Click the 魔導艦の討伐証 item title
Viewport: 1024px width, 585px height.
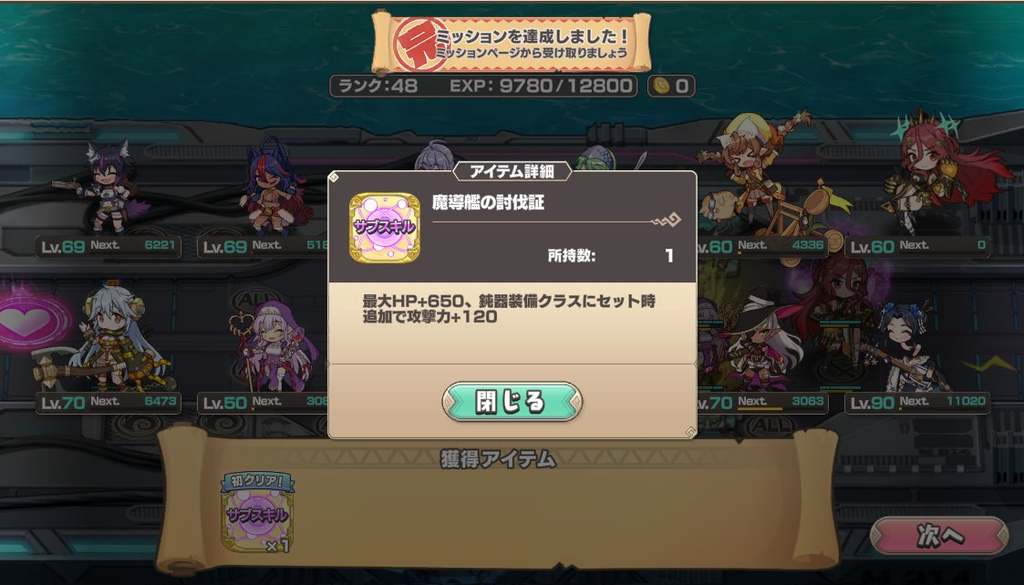click(488, 203)
